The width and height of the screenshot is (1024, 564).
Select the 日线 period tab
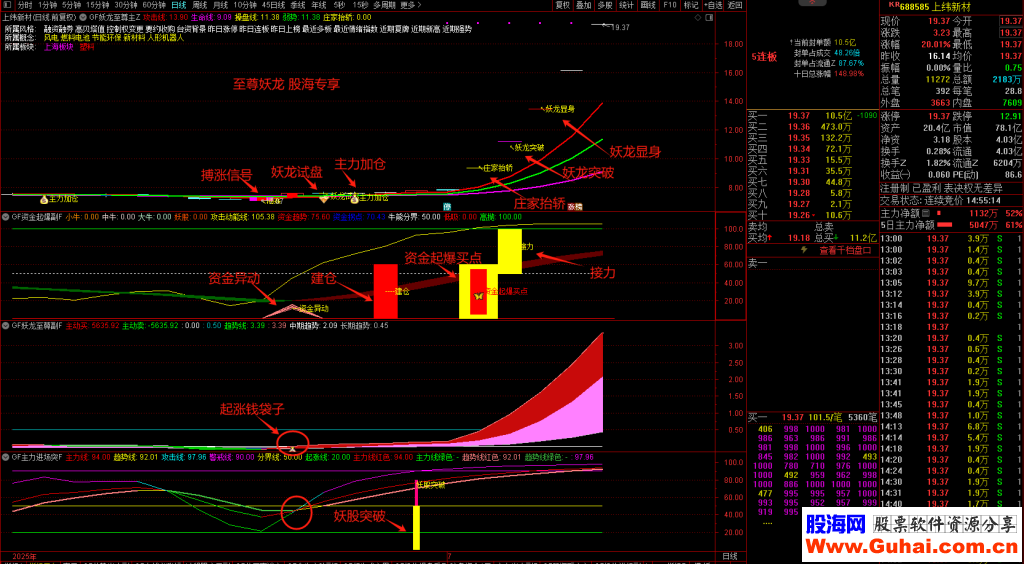(178, 5)
